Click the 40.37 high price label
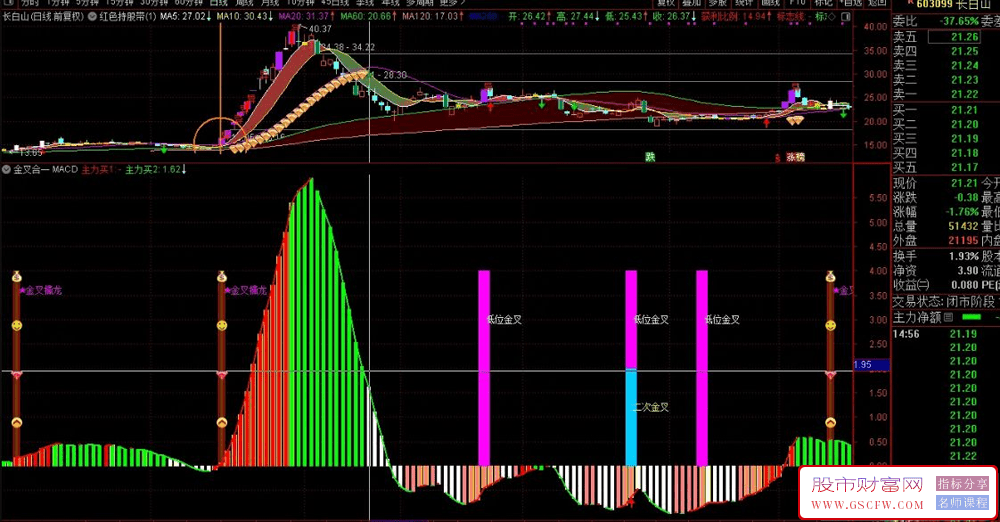 320,29
